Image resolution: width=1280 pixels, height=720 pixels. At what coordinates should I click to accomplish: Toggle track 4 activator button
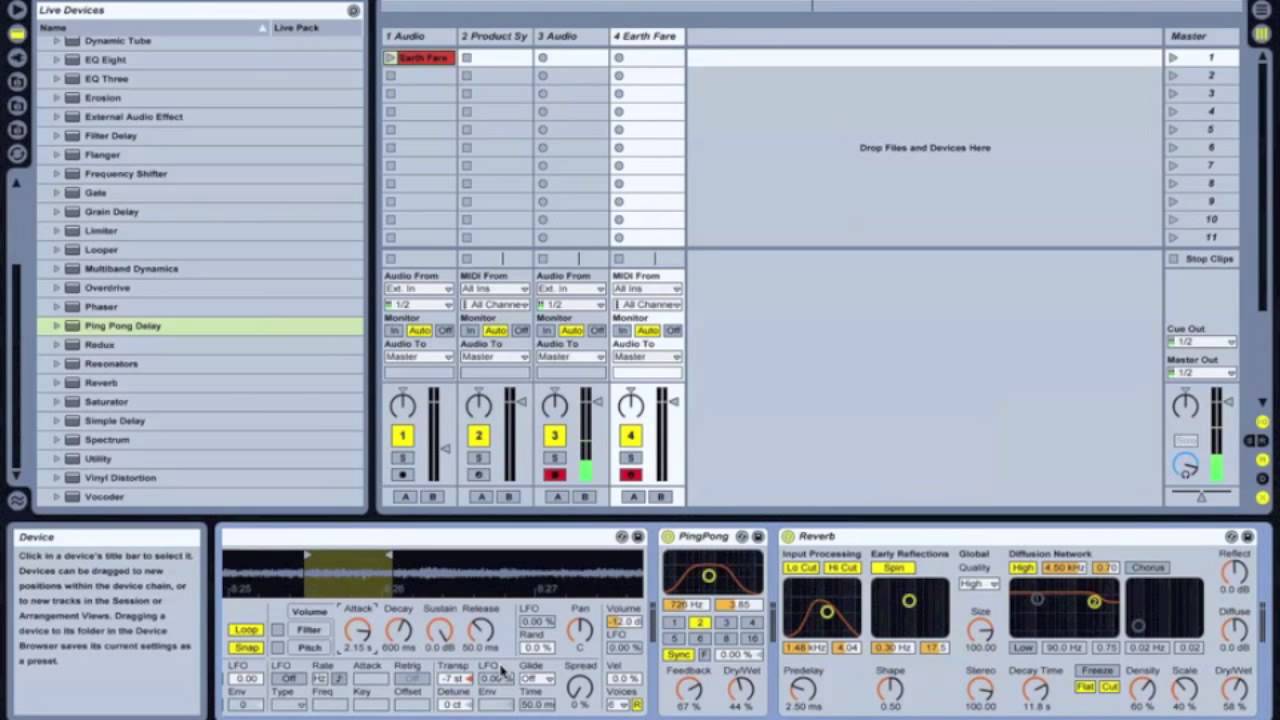tap(630, 435)
